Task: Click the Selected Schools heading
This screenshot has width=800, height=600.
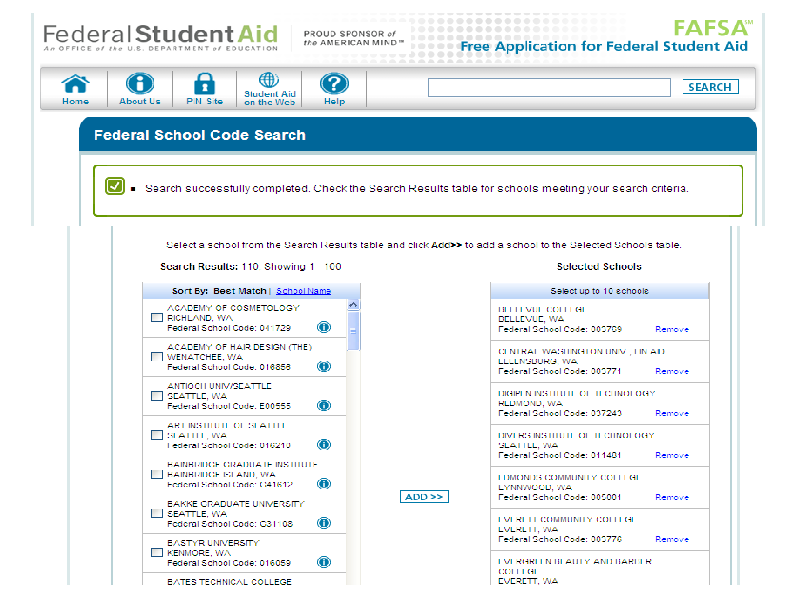Action: coord(599,266)
